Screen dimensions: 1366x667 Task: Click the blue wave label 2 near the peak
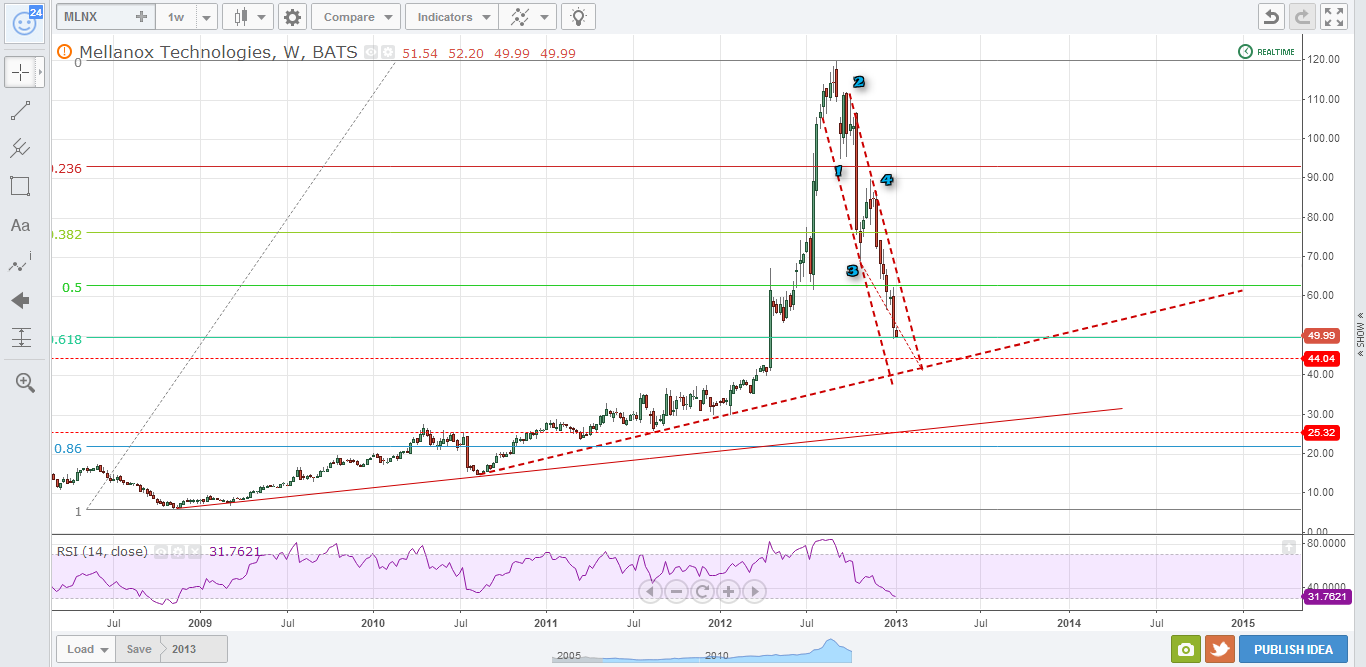tap(858, 82)
